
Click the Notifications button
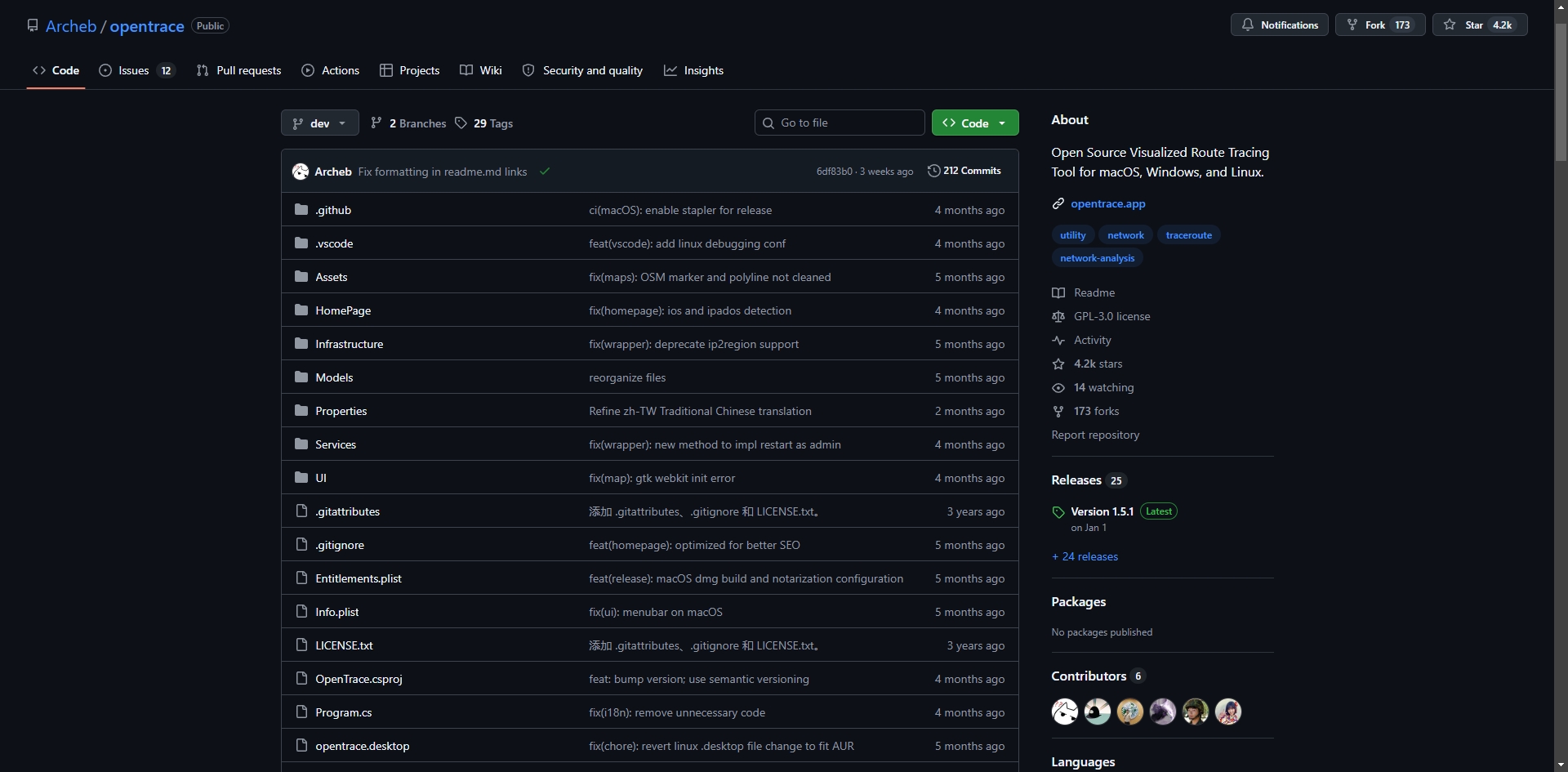pyautogui.click(x=1280, y=25)
